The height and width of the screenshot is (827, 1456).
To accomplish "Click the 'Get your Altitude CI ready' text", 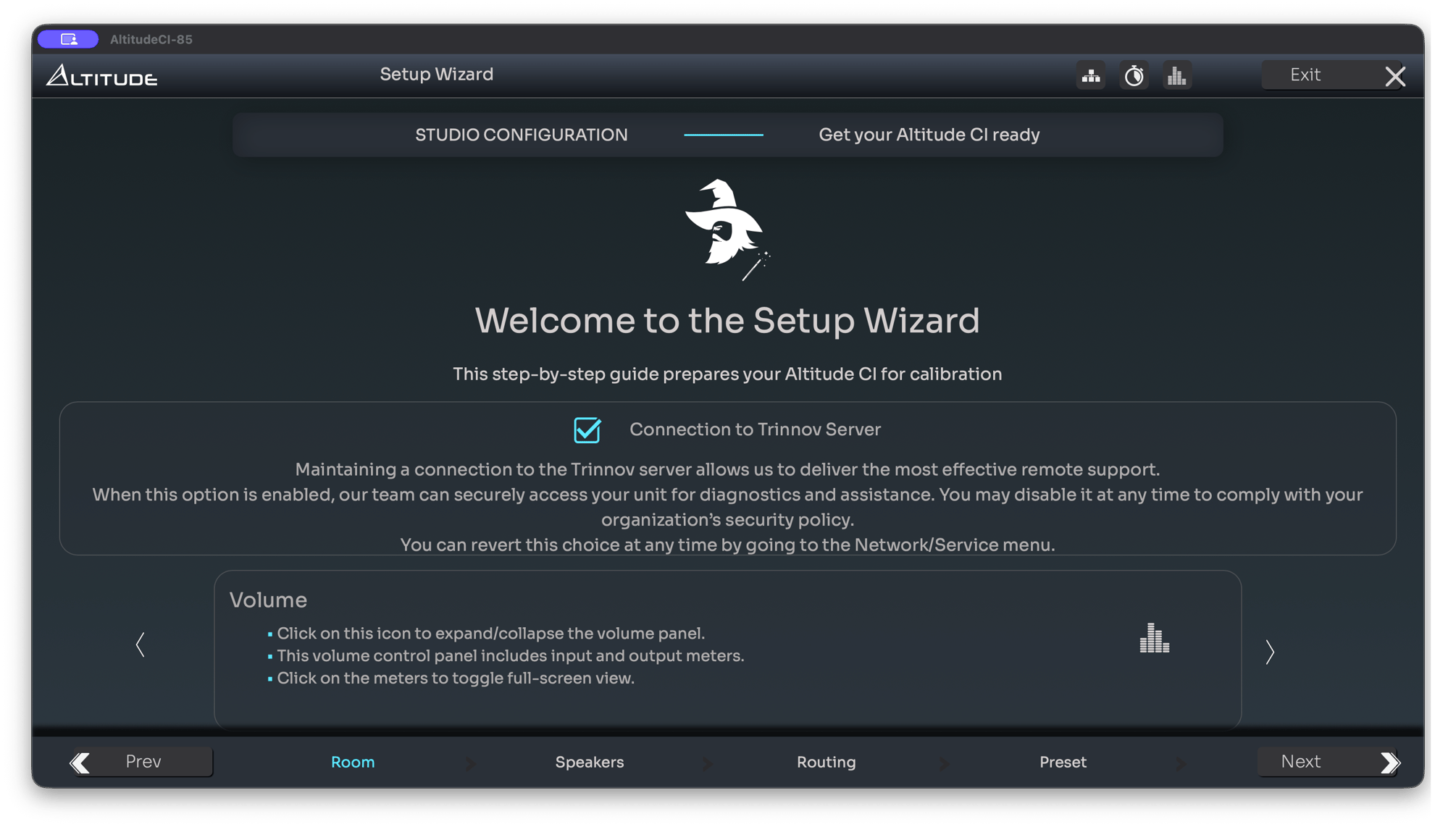I will [929, 135].
